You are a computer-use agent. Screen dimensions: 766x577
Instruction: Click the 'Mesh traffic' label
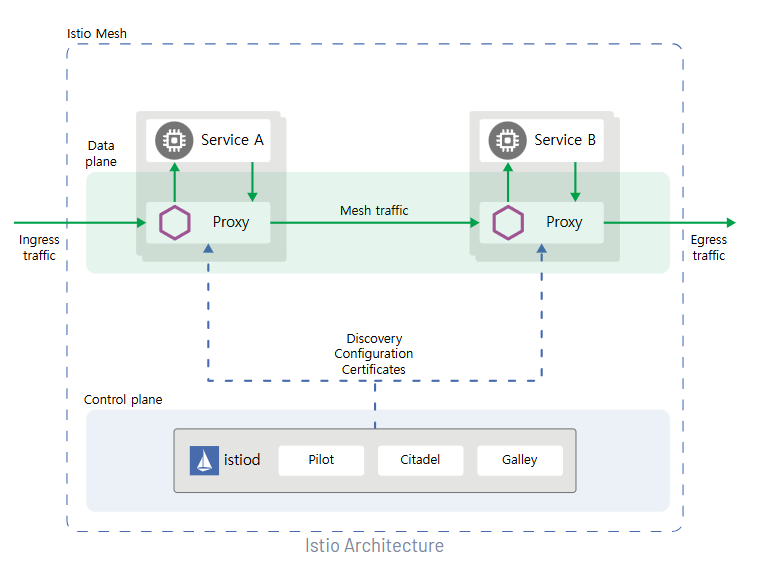tap(374, 211)
